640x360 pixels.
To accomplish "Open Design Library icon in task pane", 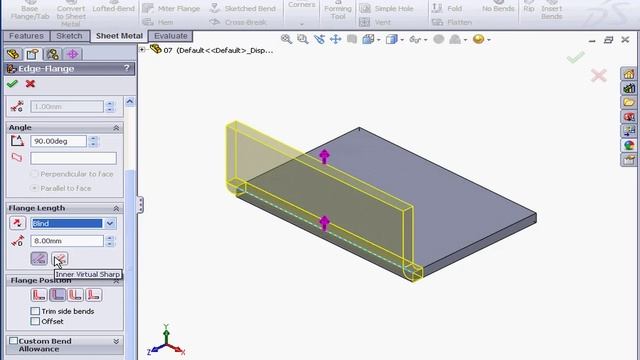I will 629,88.
